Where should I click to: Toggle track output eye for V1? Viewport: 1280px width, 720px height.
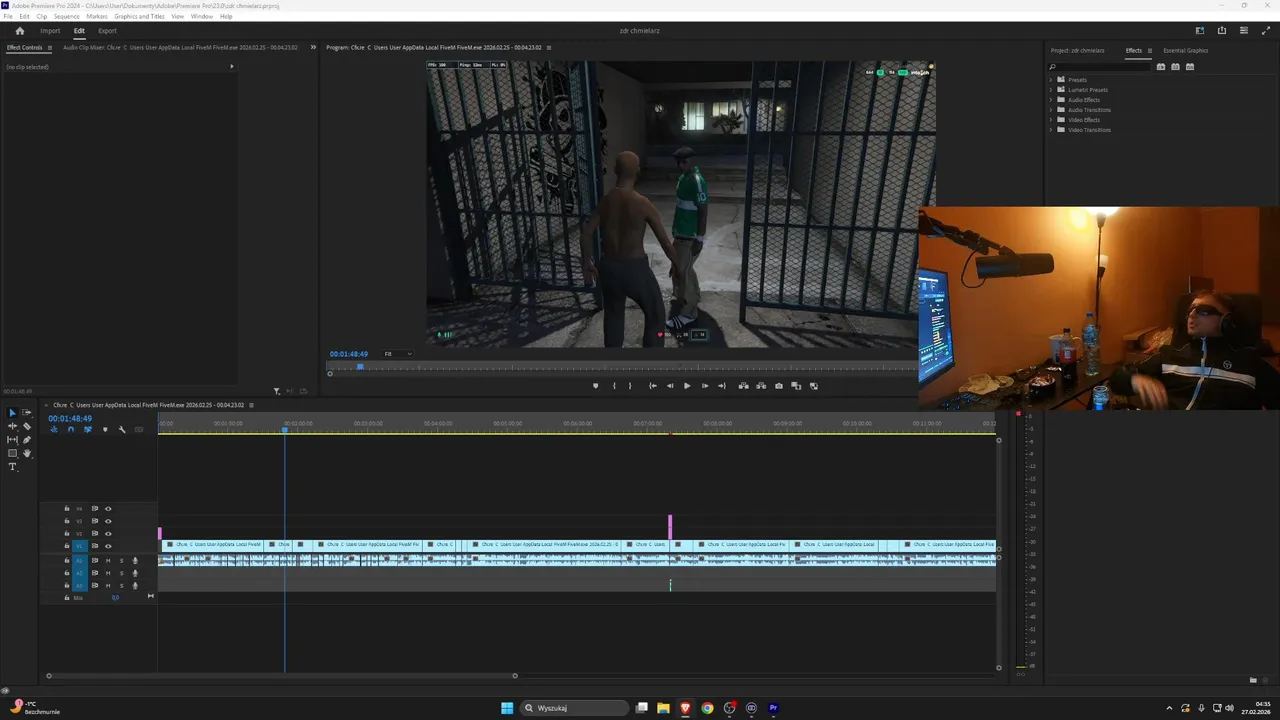click(x=108, y=546)
